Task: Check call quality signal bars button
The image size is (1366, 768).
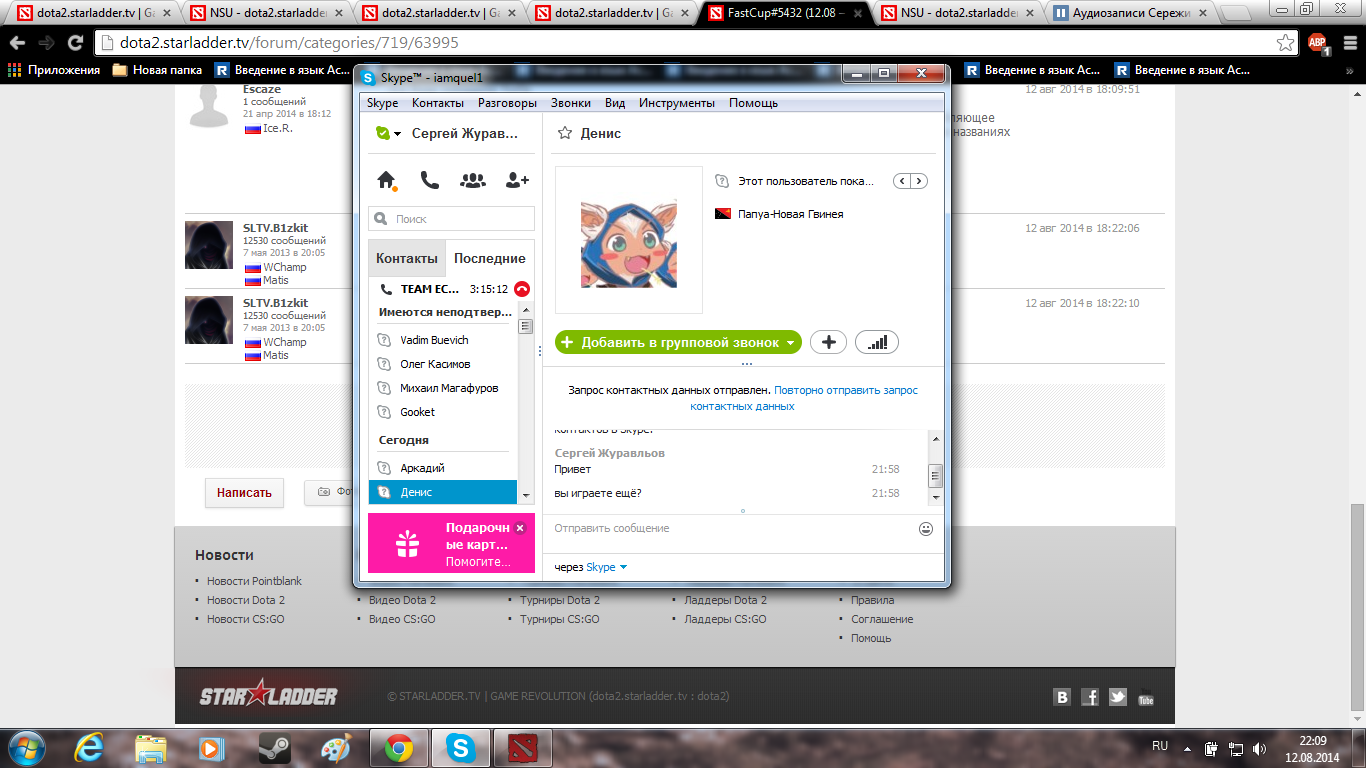Action: coord(877,342)
